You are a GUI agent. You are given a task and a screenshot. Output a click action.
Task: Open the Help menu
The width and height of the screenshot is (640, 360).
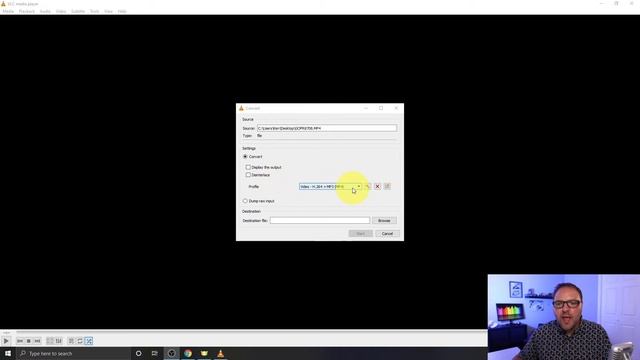122,11
